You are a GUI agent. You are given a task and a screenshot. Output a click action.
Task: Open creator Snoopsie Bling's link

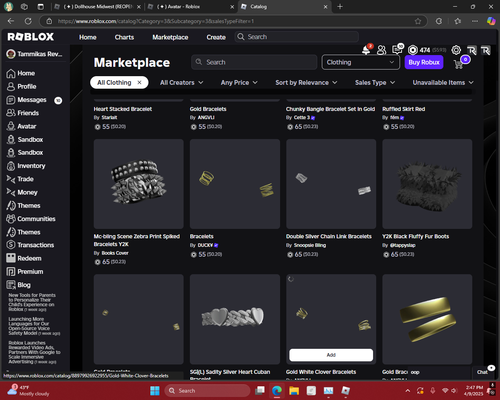point(310,245)
